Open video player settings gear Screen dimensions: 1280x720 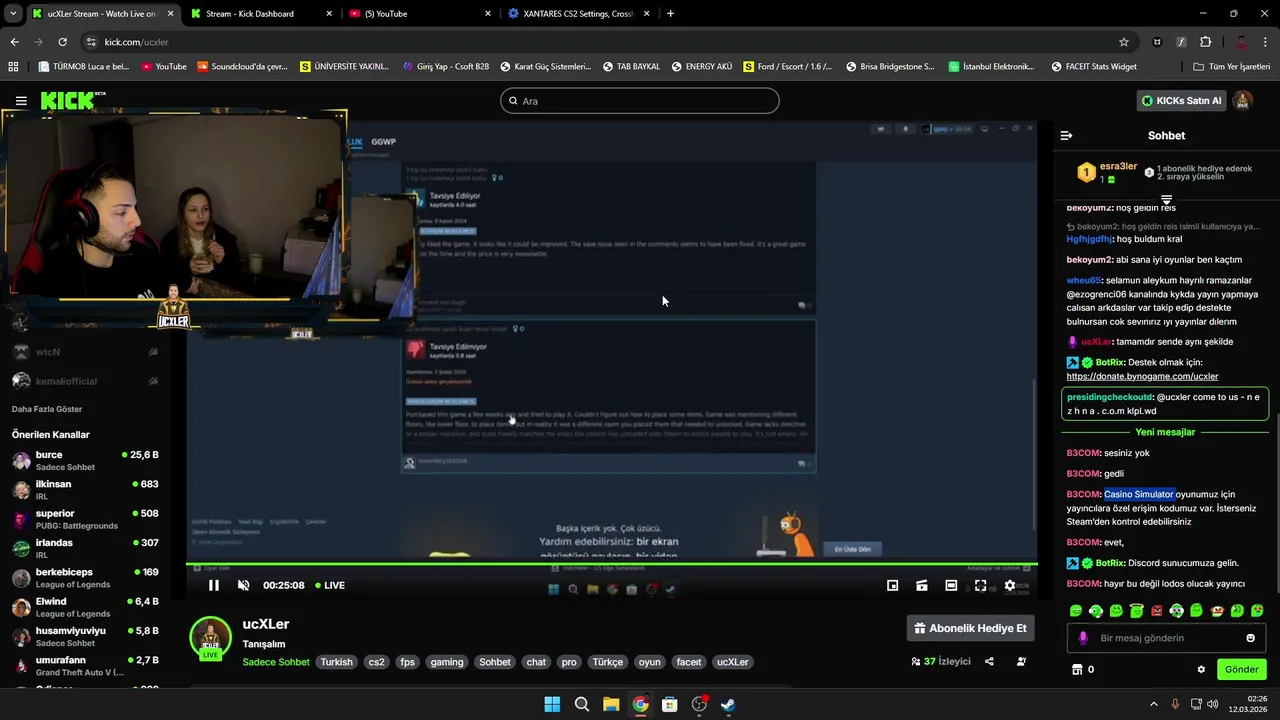1010,585
